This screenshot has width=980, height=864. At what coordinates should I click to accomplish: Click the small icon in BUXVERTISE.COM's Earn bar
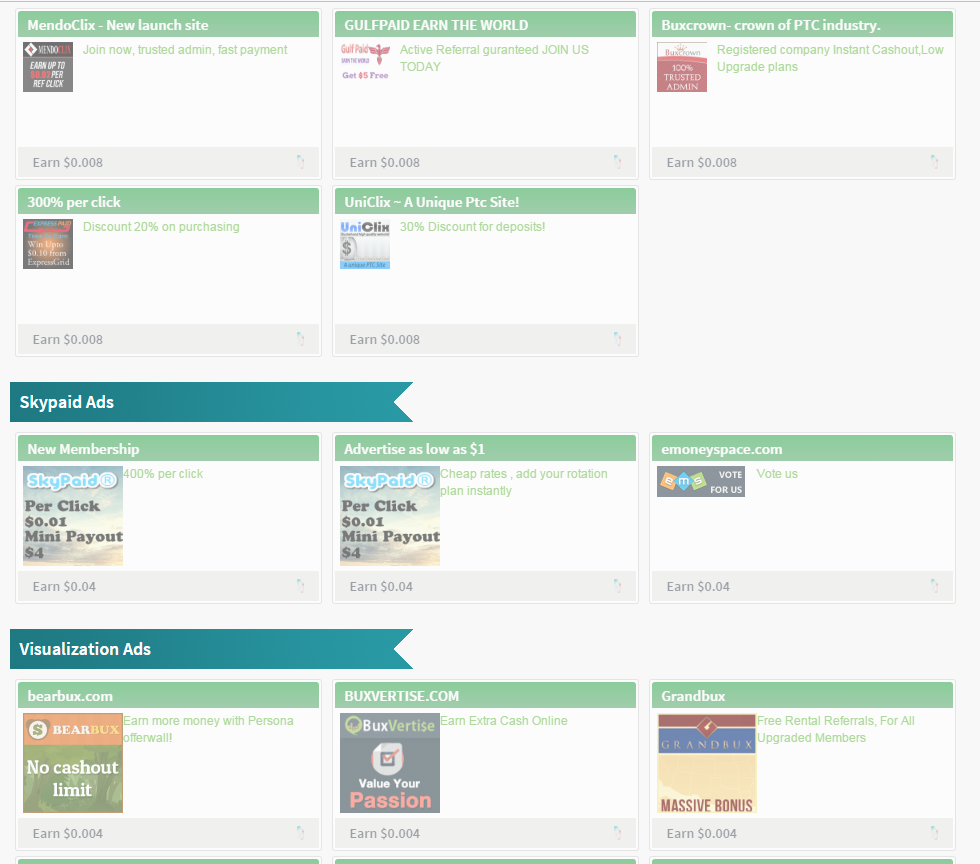pos(618,833)
